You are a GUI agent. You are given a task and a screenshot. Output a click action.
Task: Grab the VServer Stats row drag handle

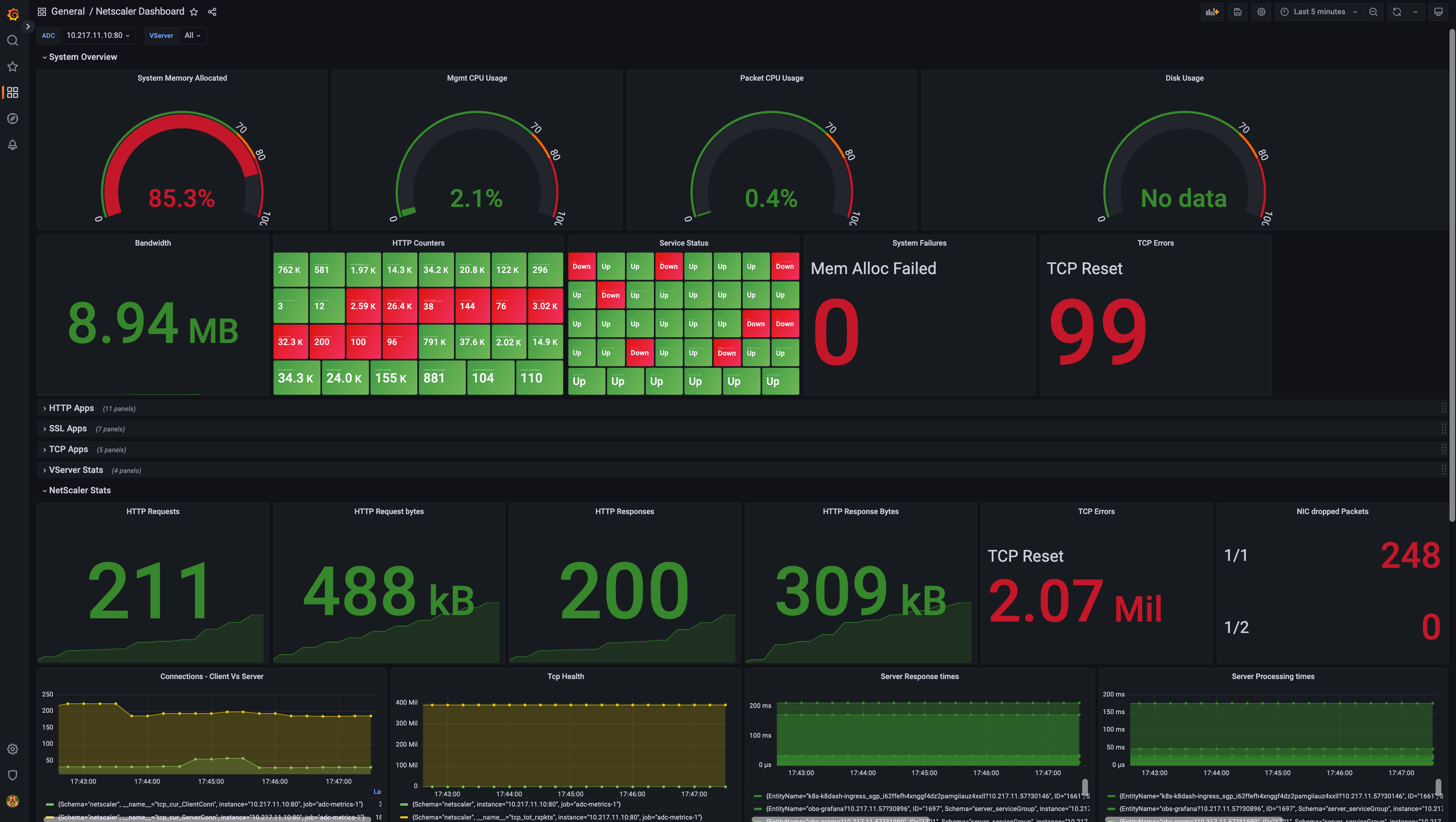click(x=1443, y=470)
